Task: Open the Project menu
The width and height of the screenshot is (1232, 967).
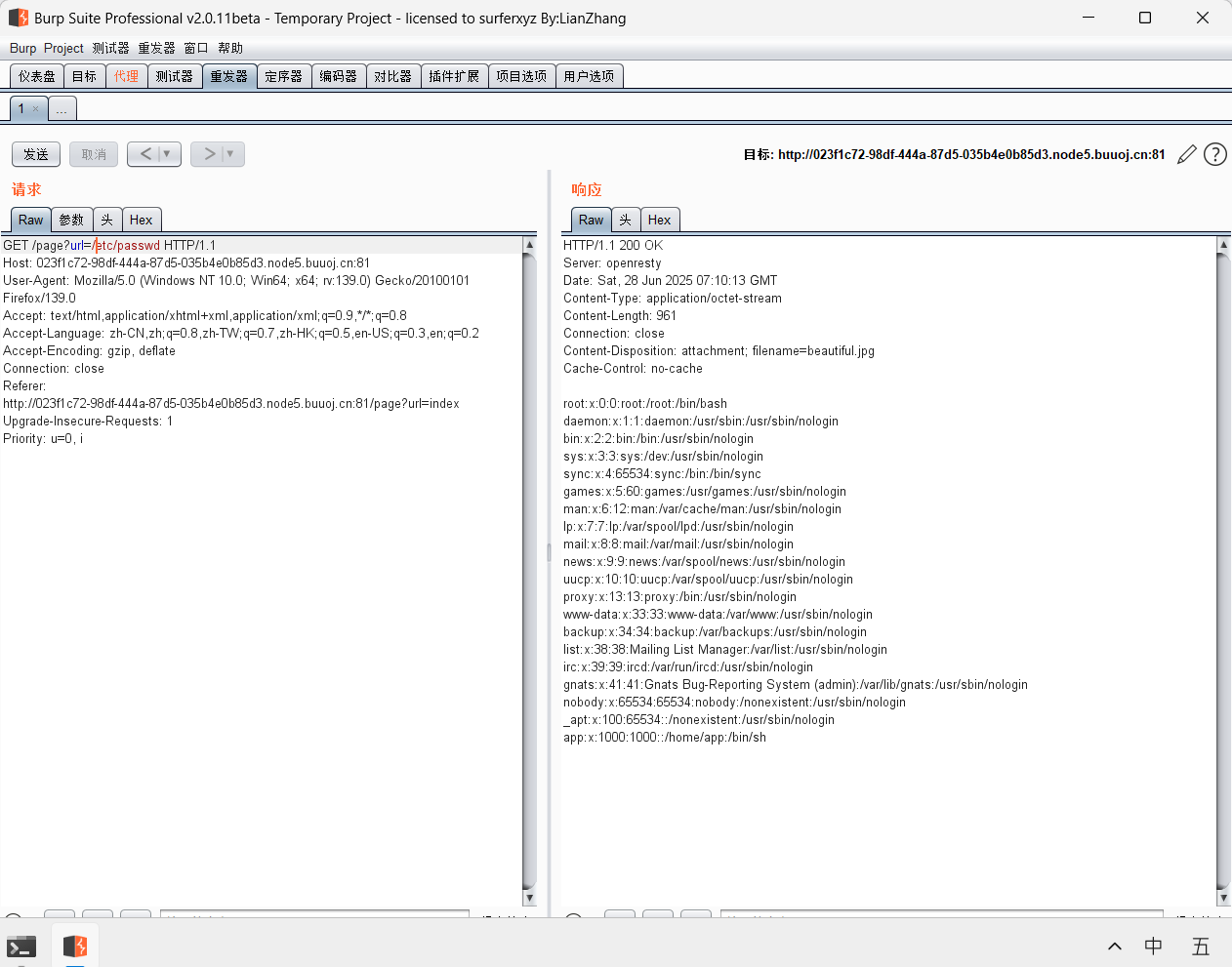Action: point(63,48)
